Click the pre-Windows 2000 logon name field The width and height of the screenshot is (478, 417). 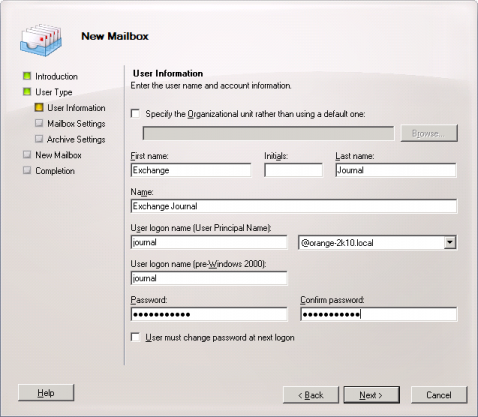click(209, 278)
